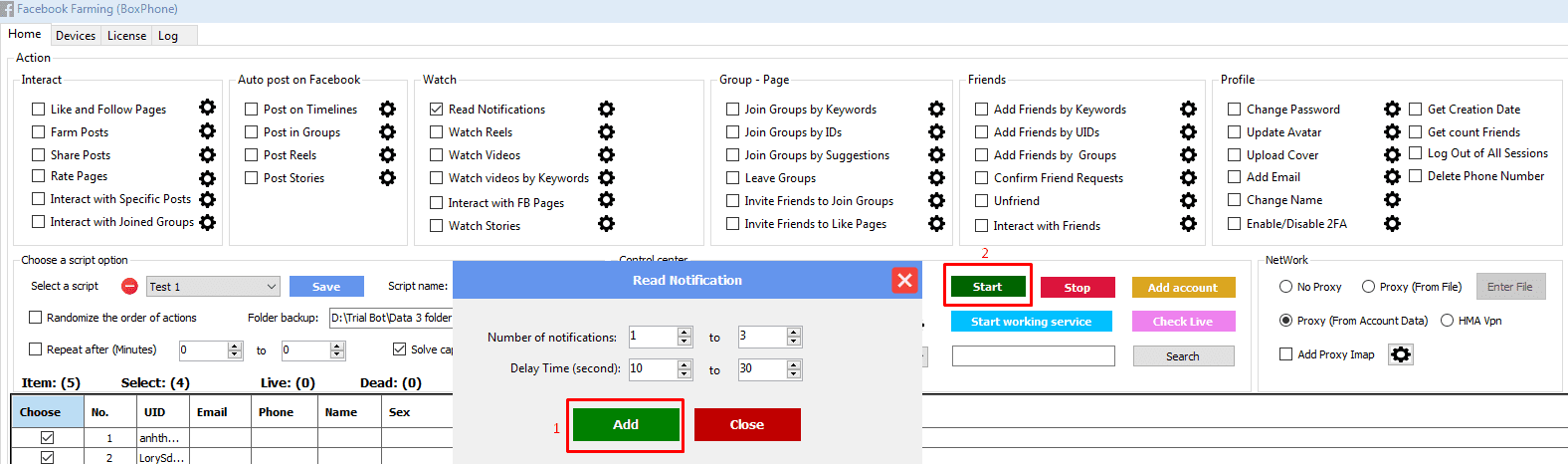Open gear for Interact with Joined Groups
1568x464 pixels.
pos(207,222)
